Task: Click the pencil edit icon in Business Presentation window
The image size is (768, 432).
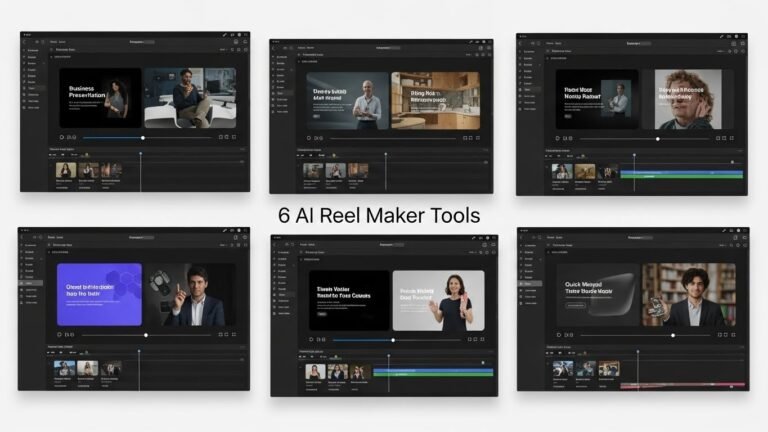Action: 224,35
